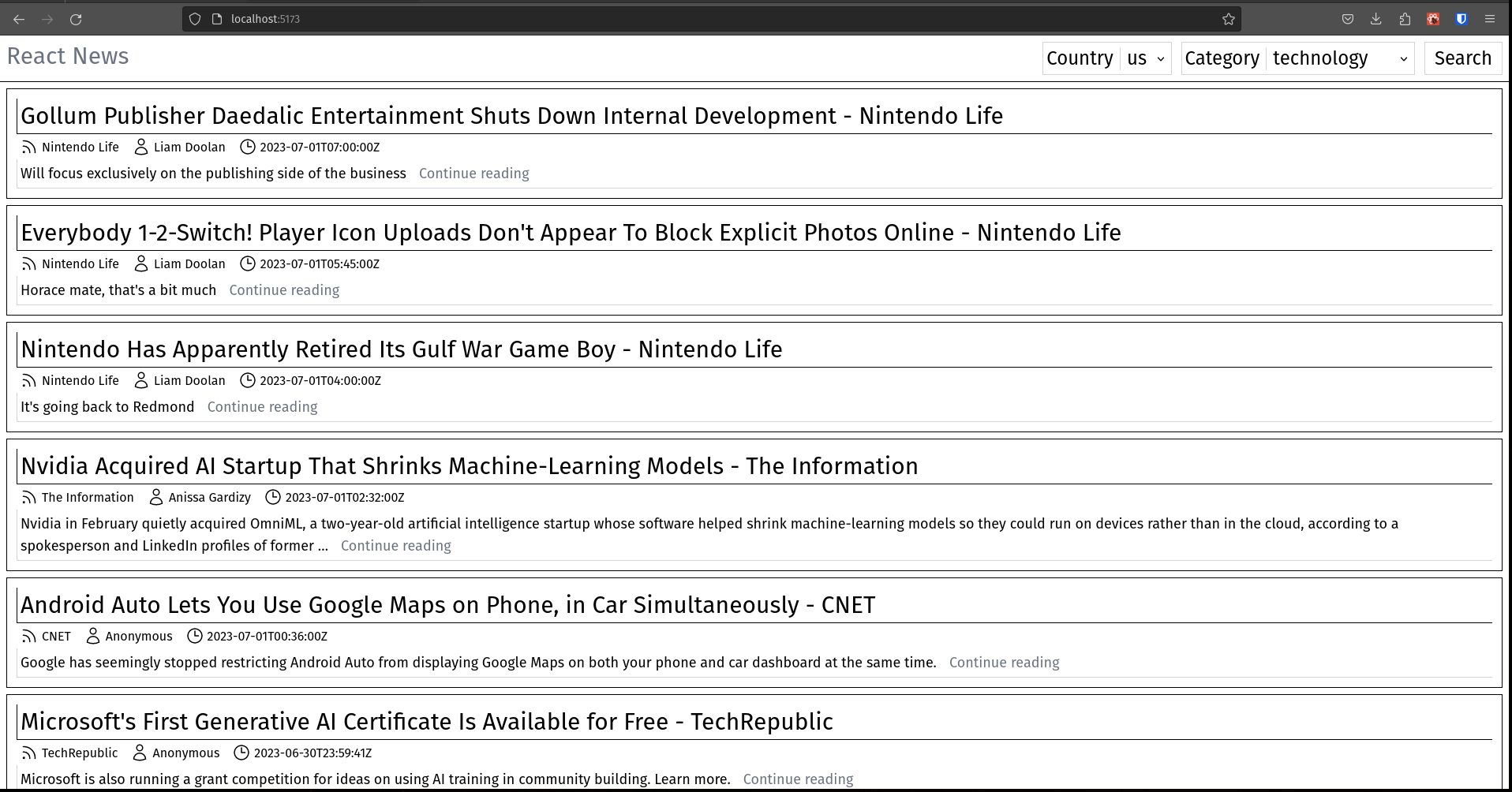Click the Bitwarden shield extension icon
Screen dimensions: 1512x792
tap(1461, 19)
